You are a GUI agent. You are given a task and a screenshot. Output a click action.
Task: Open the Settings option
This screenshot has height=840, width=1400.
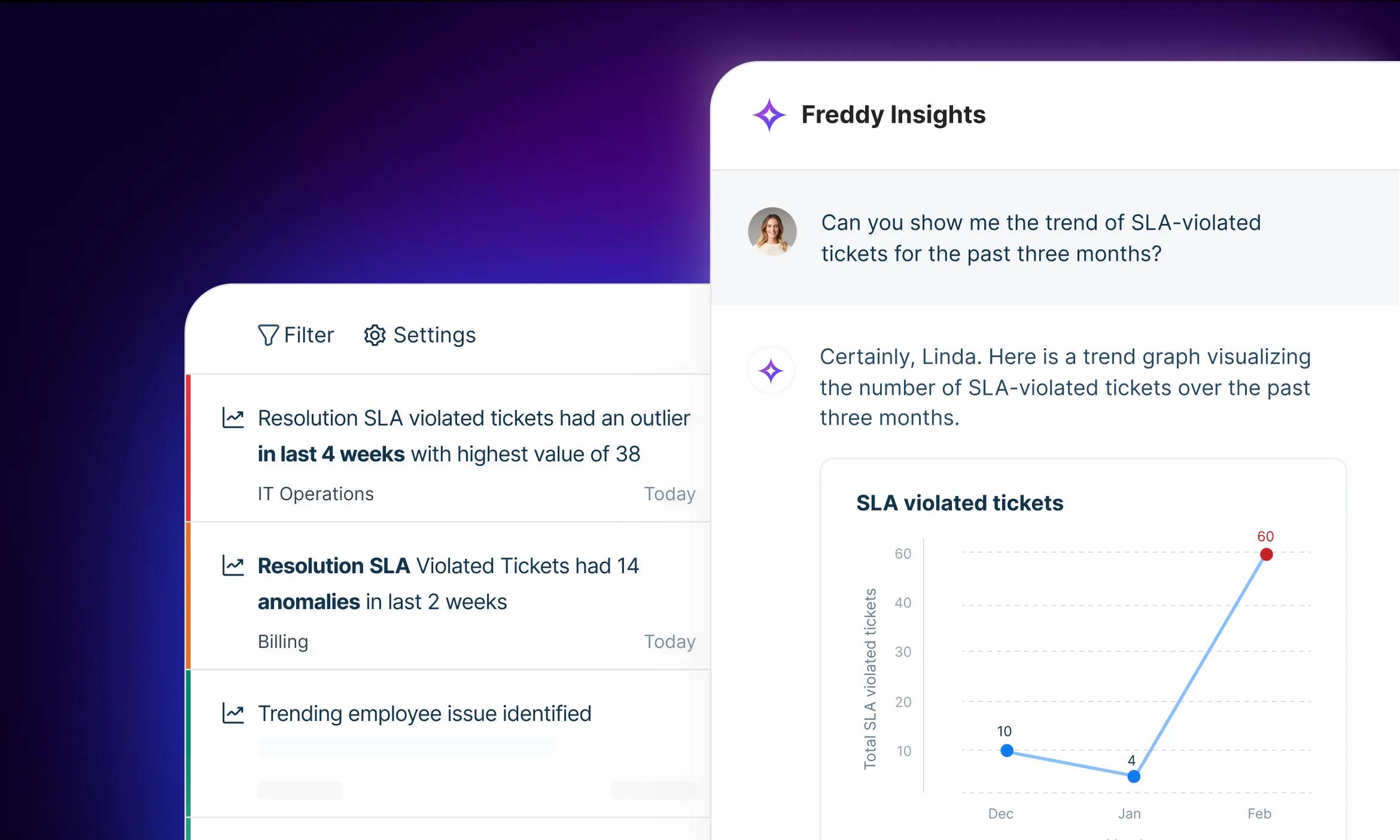pyautogui.click(x=434, y=335)
